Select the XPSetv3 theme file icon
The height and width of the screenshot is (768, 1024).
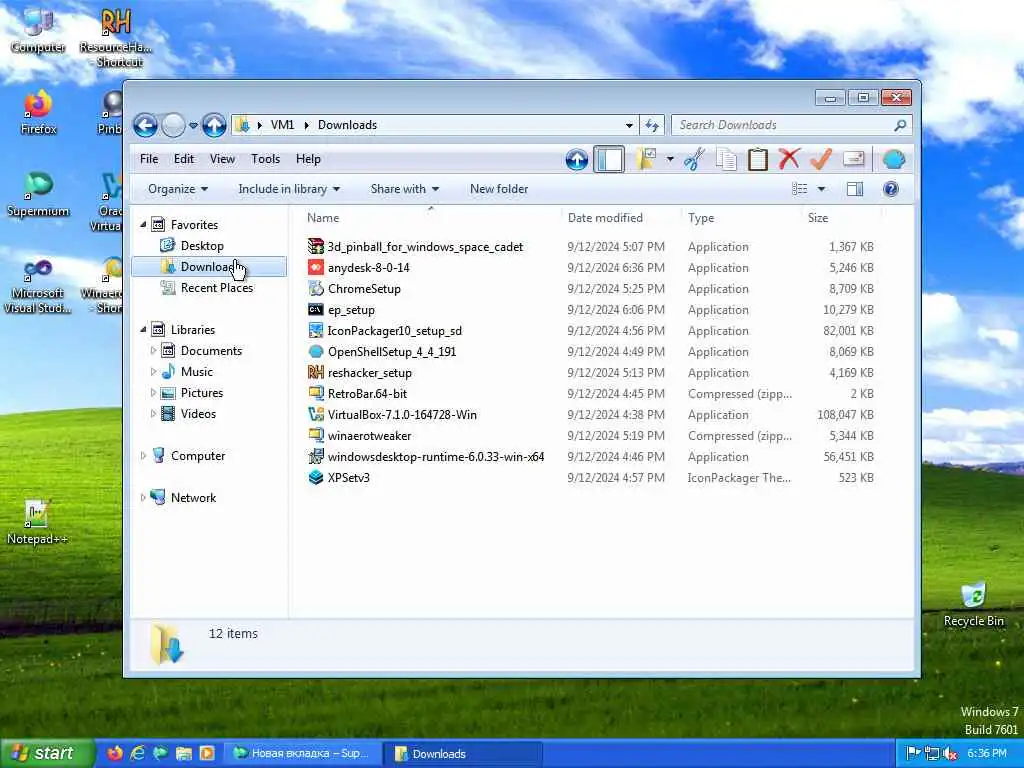click(x=316, y=477)
